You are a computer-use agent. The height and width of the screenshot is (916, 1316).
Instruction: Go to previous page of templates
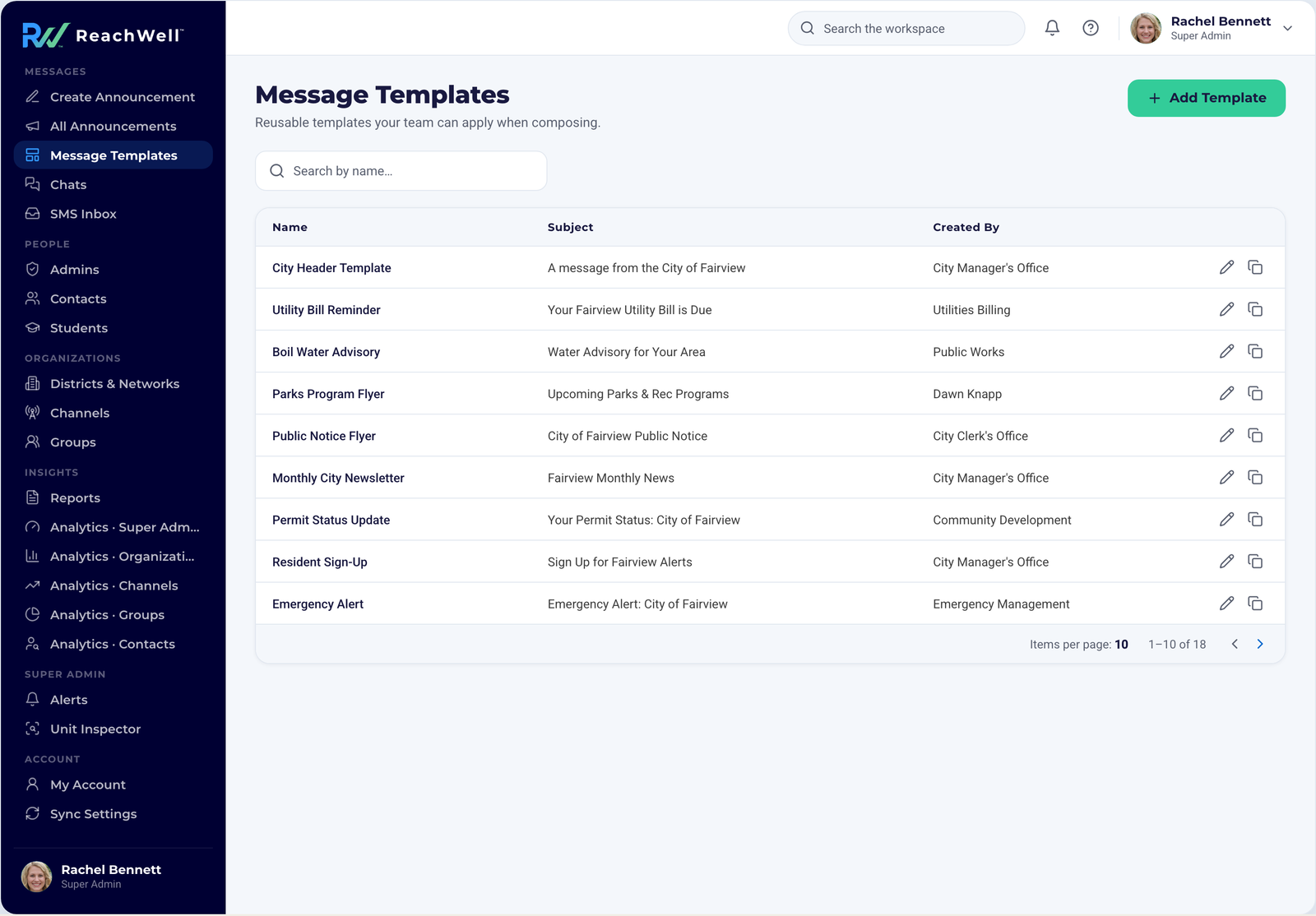pos(1235,644)
